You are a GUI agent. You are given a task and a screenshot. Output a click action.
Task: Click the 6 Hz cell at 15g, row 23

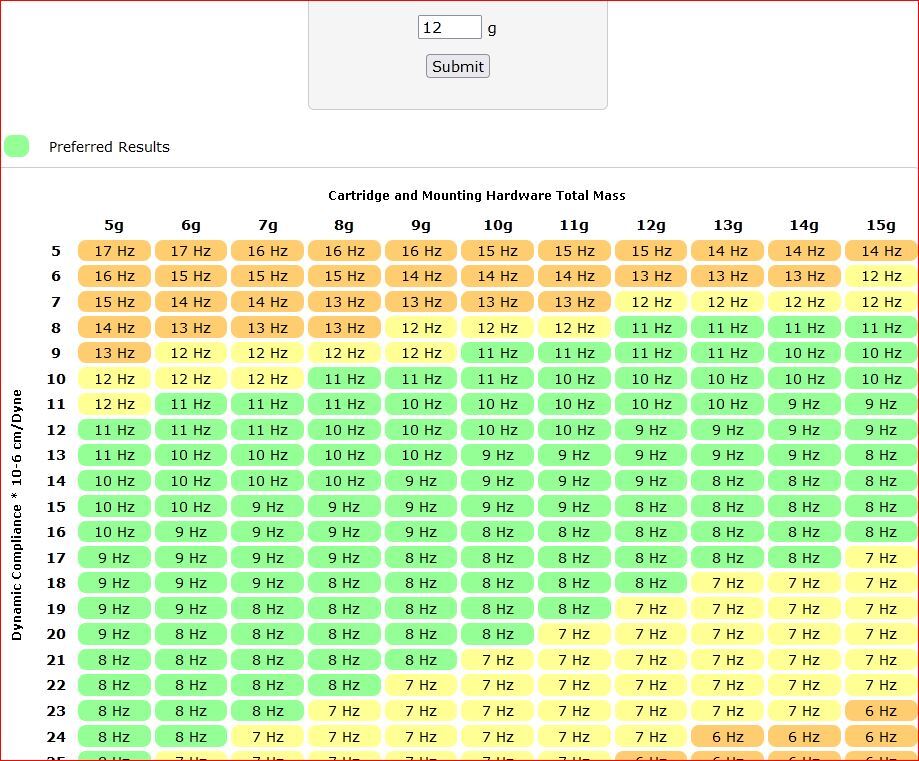(881, 711)
